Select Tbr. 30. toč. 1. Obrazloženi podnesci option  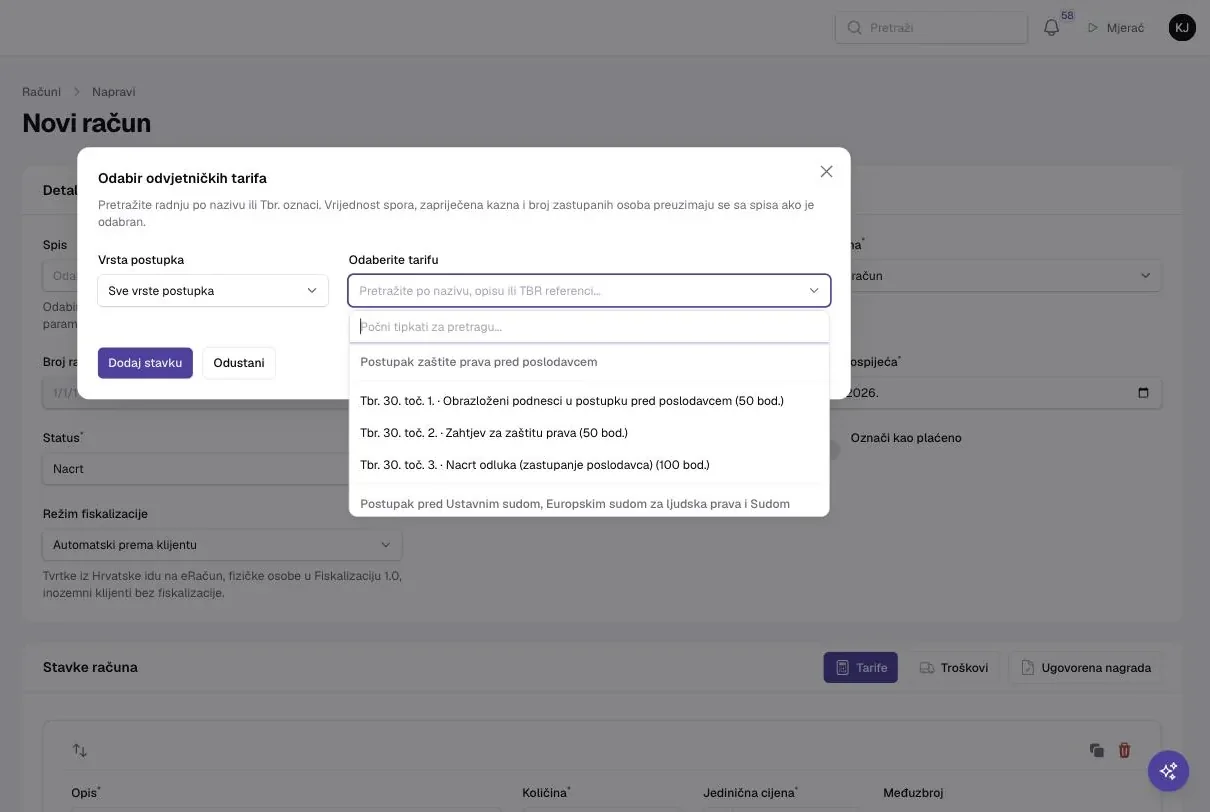589,401
